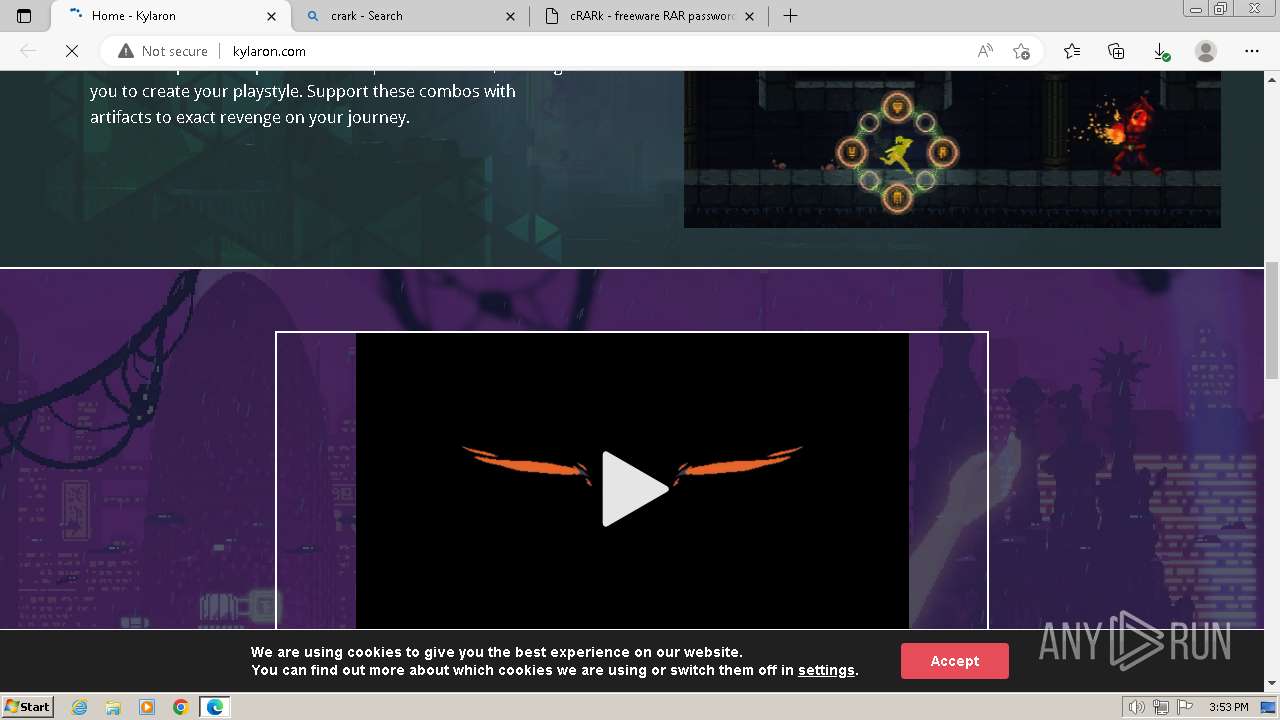Close the crark - Search tab
Screen dimensions: 1280x720
511,16
